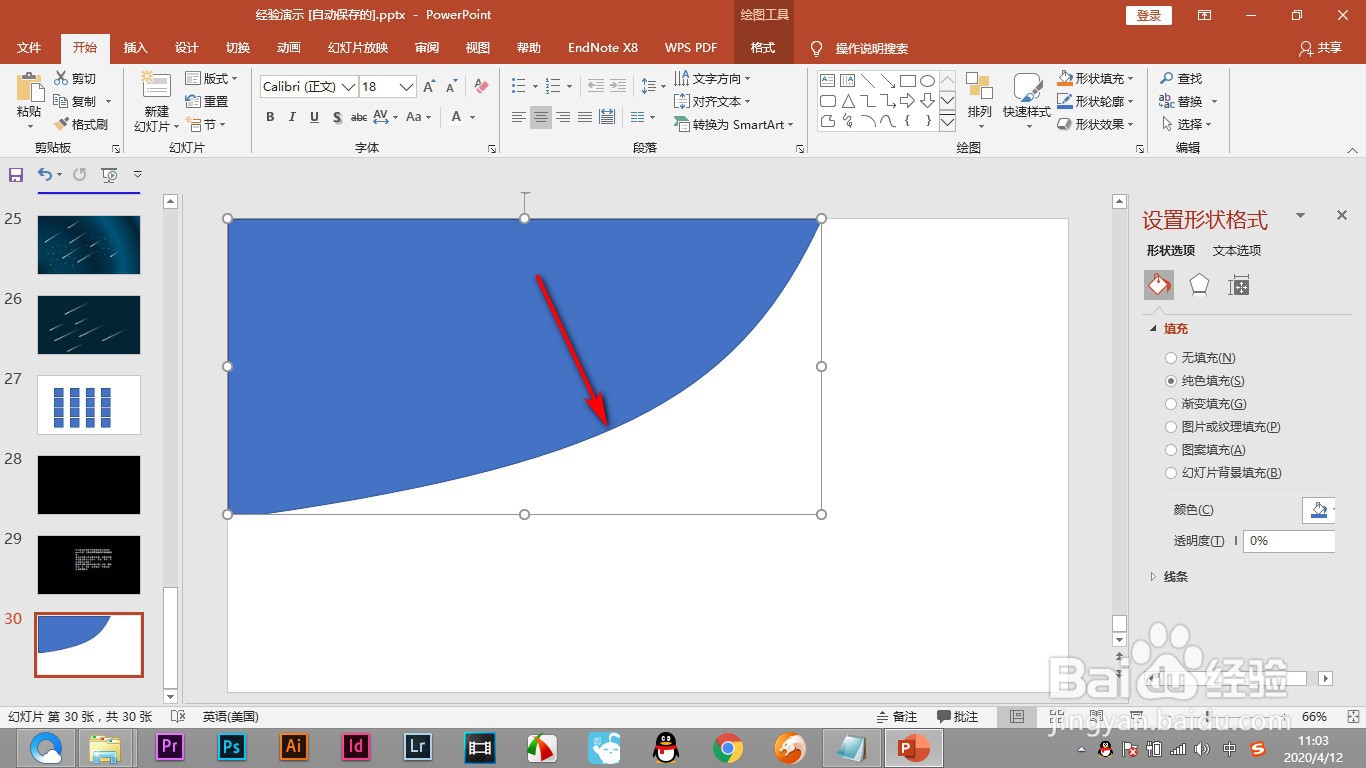Select oval shape in shapes gallery
The image size is (1366, 768).
coord(927,81)
